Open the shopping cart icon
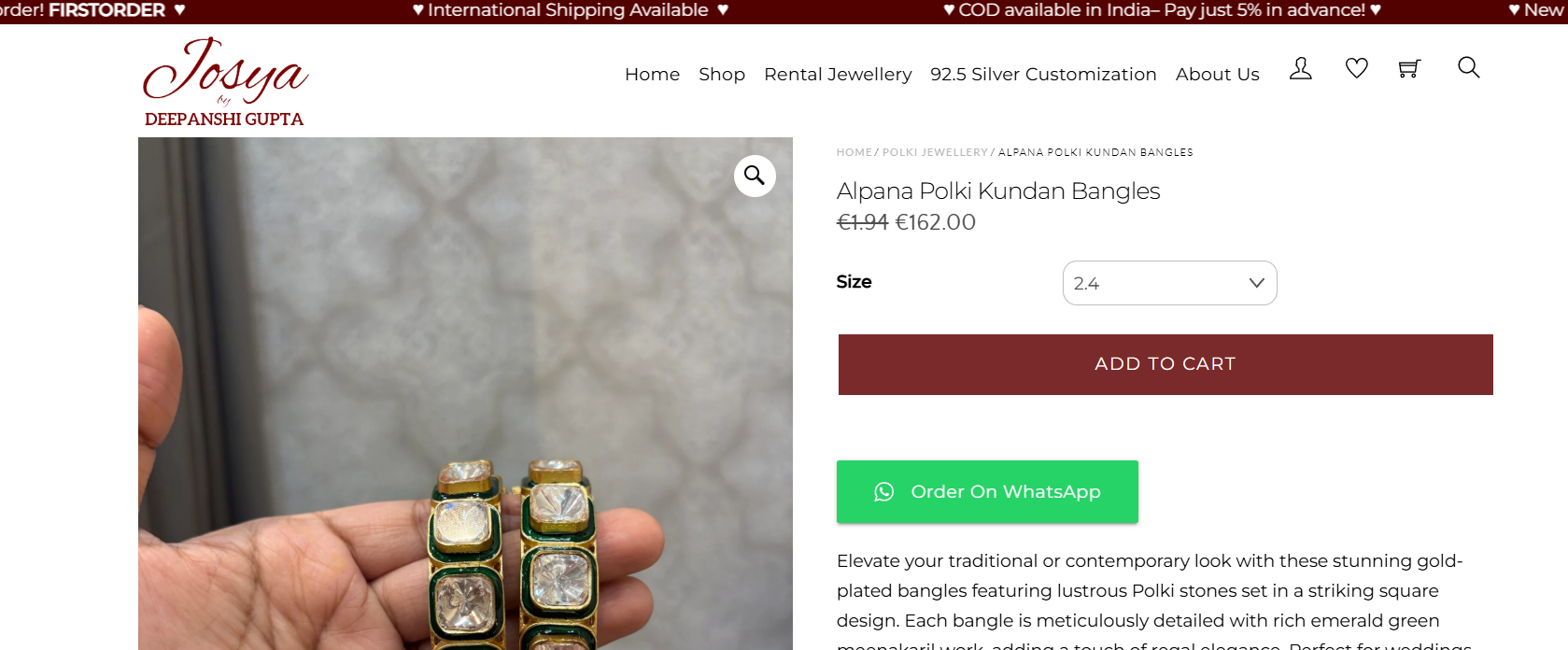The height and width of the screenshot is (650, 1568). click(x=1409, y=68)
